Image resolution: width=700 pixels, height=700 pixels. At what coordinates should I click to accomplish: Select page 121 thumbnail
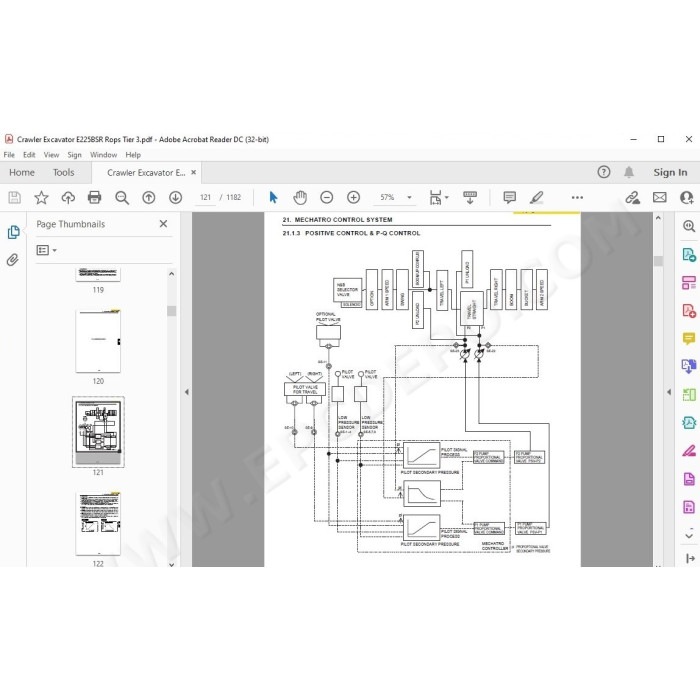[x=98, y=432]
